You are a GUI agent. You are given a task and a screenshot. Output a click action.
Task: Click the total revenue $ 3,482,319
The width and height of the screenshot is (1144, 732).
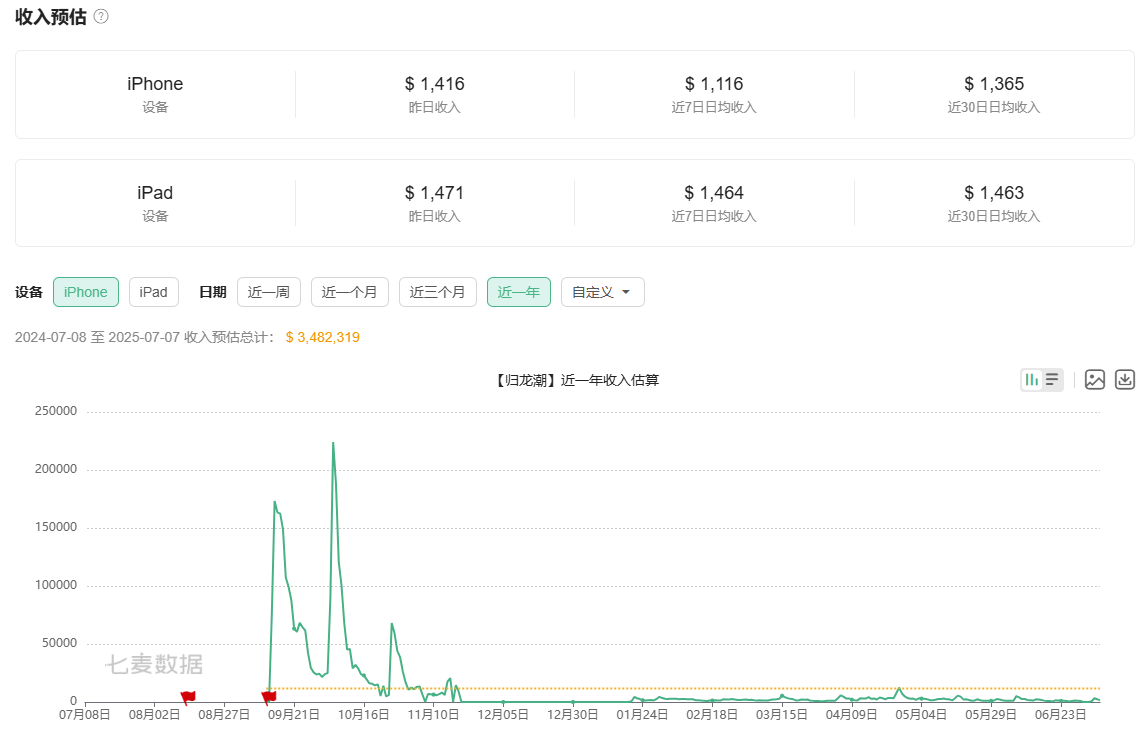(322, 337)
